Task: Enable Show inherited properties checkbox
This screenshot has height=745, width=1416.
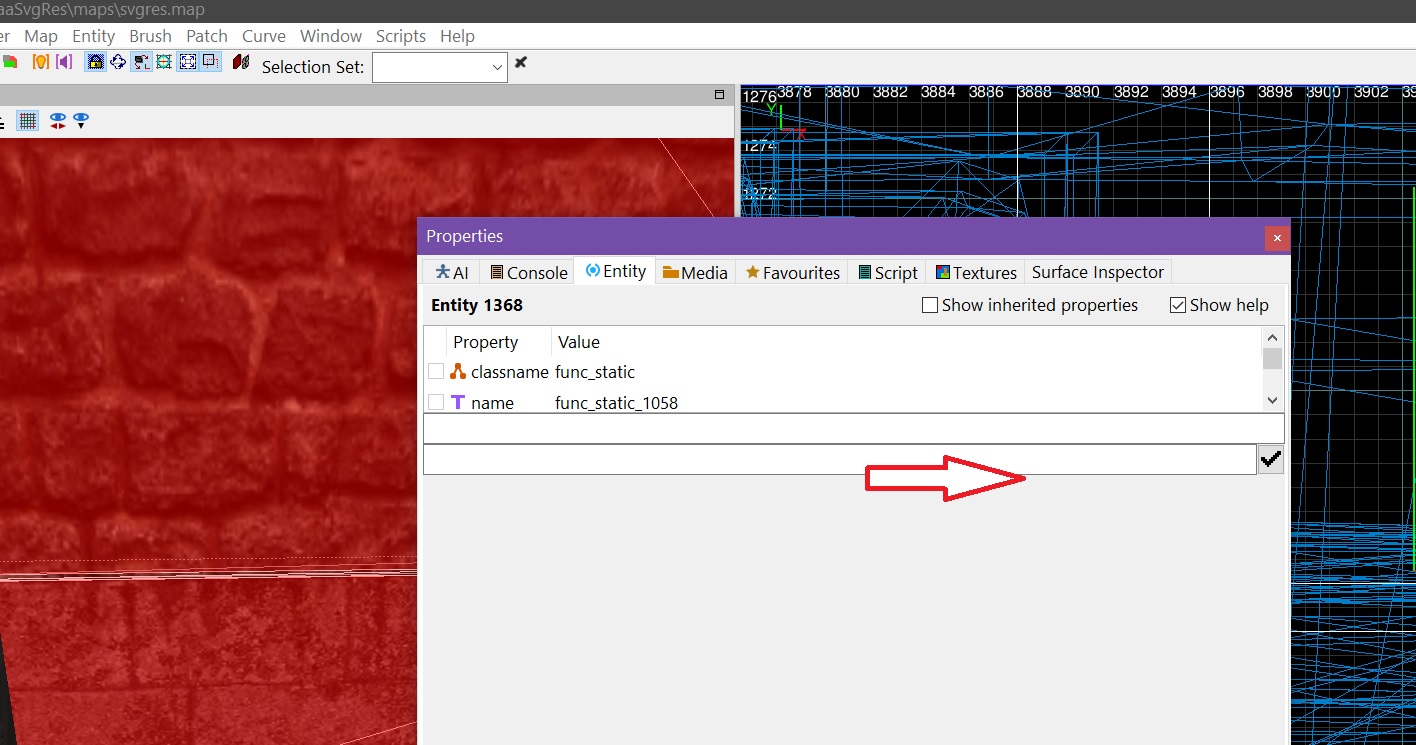Action: [x=930, y=305]
